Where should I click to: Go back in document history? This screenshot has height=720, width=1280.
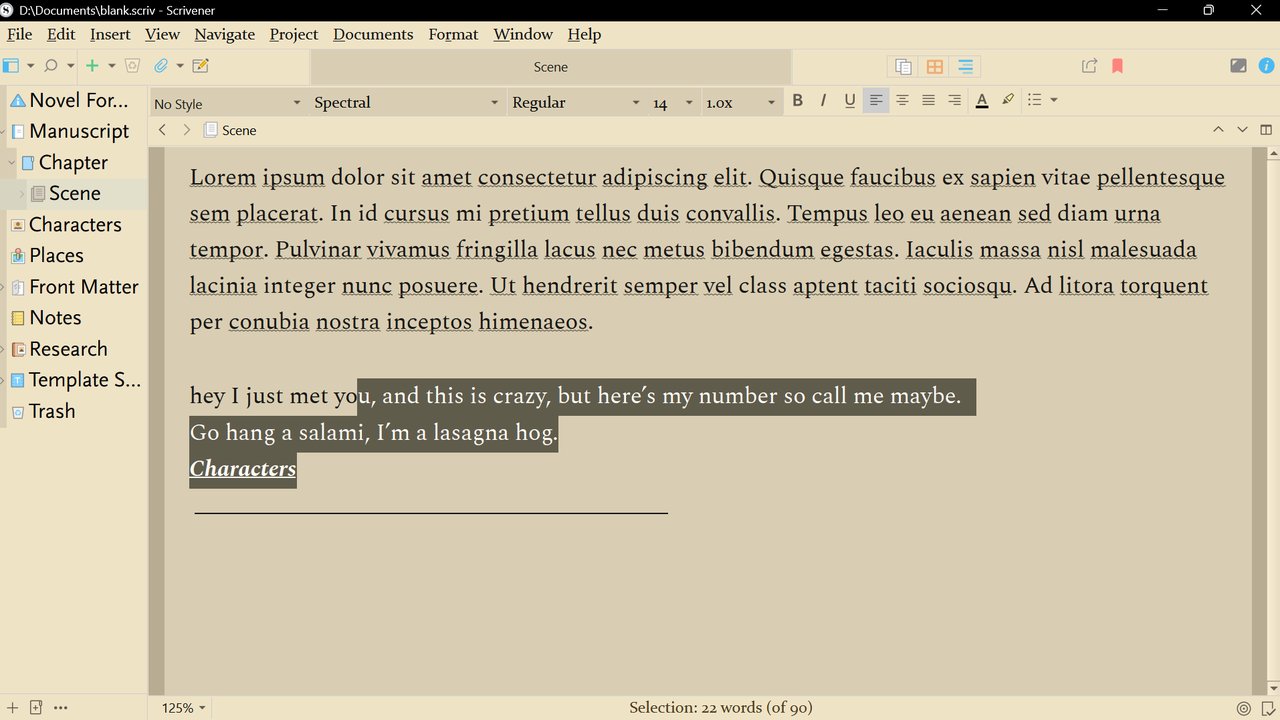(163, 130)
